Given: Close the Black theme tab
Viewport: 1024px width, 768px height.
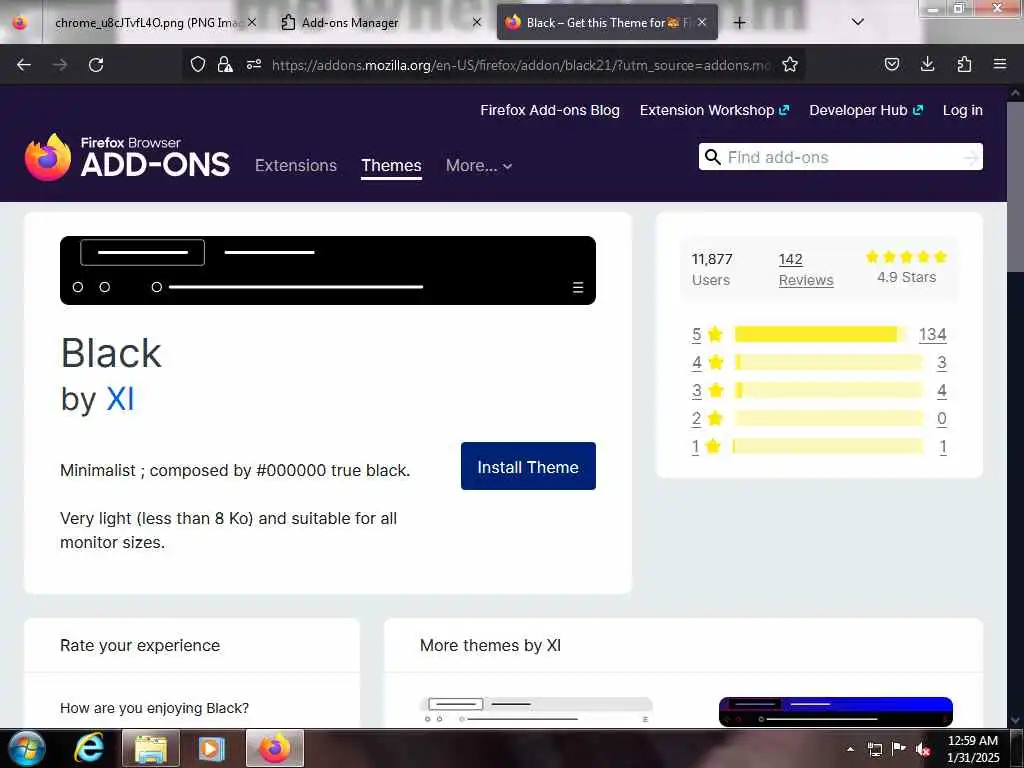Looking at the screenshot, I should (701, 22).
